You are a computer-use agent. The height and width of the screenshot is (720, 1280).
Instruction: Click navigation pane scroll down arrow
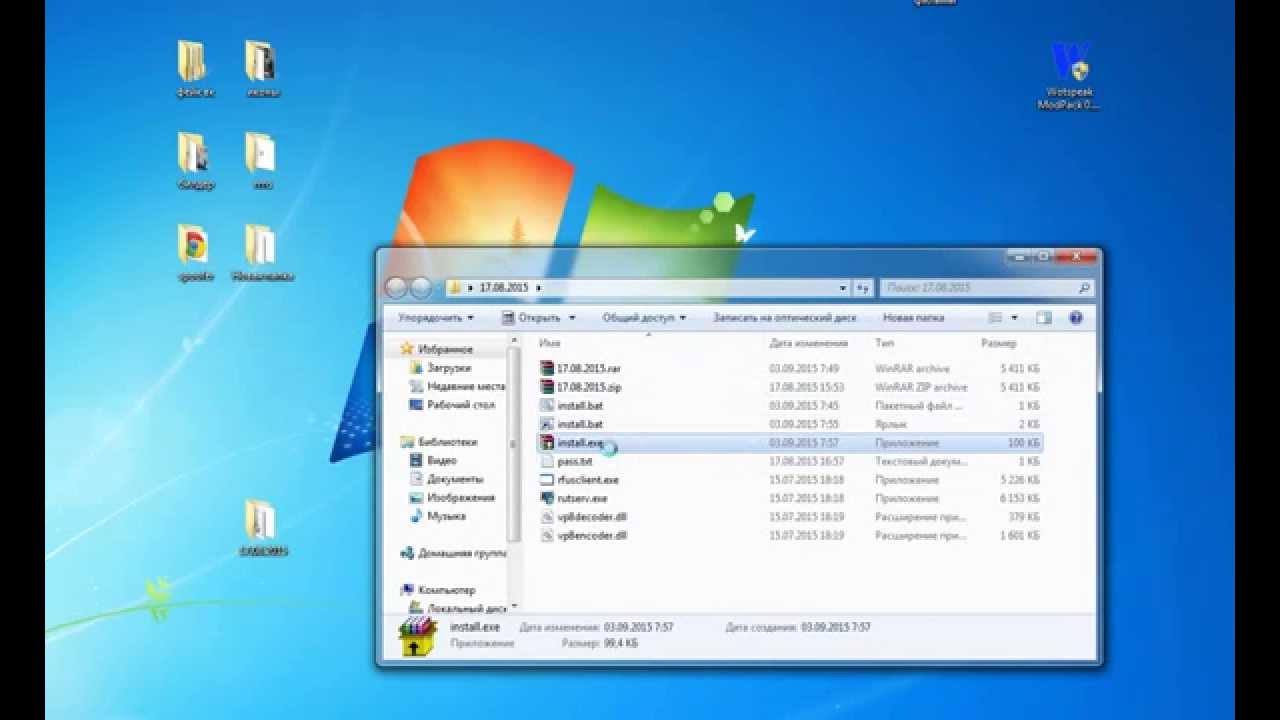514,606
